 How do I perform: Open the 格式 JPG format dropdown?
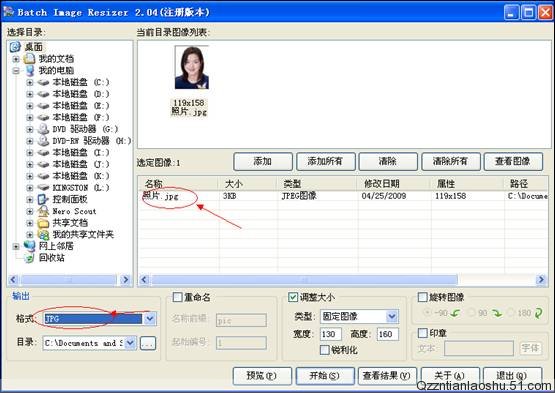(150, 319)
